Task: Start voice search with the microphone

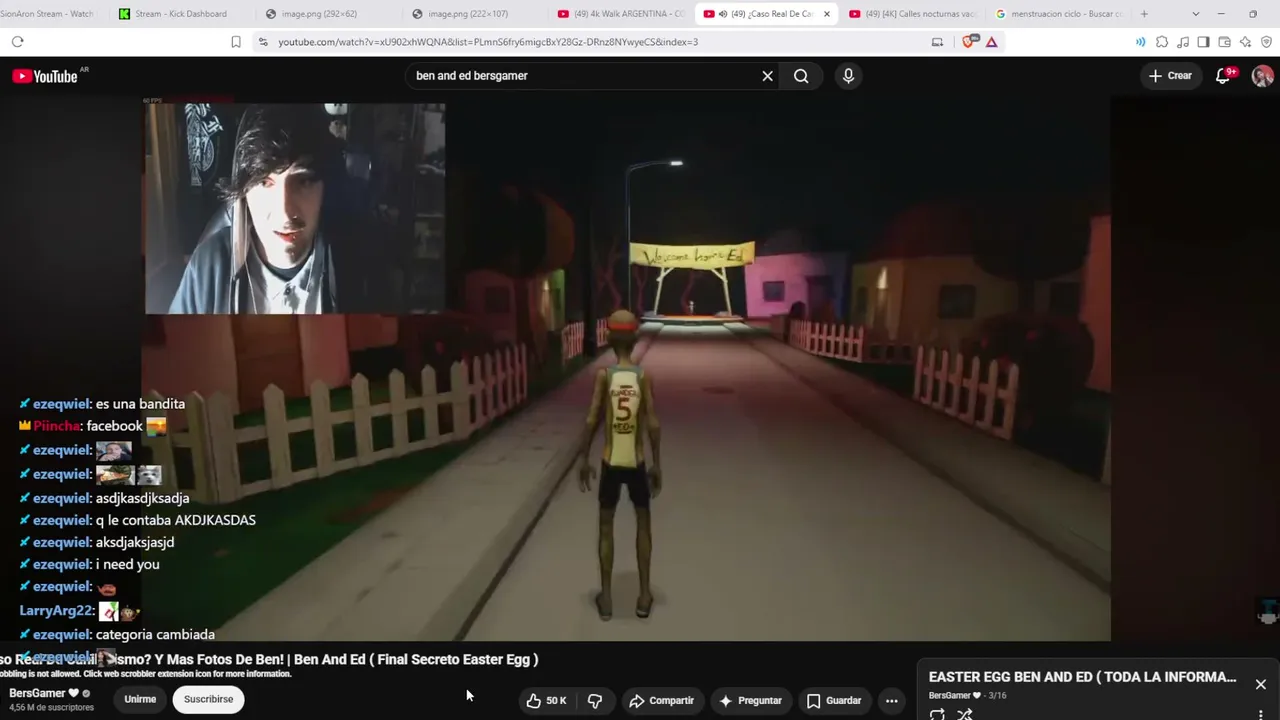Action: coord(848,76)
